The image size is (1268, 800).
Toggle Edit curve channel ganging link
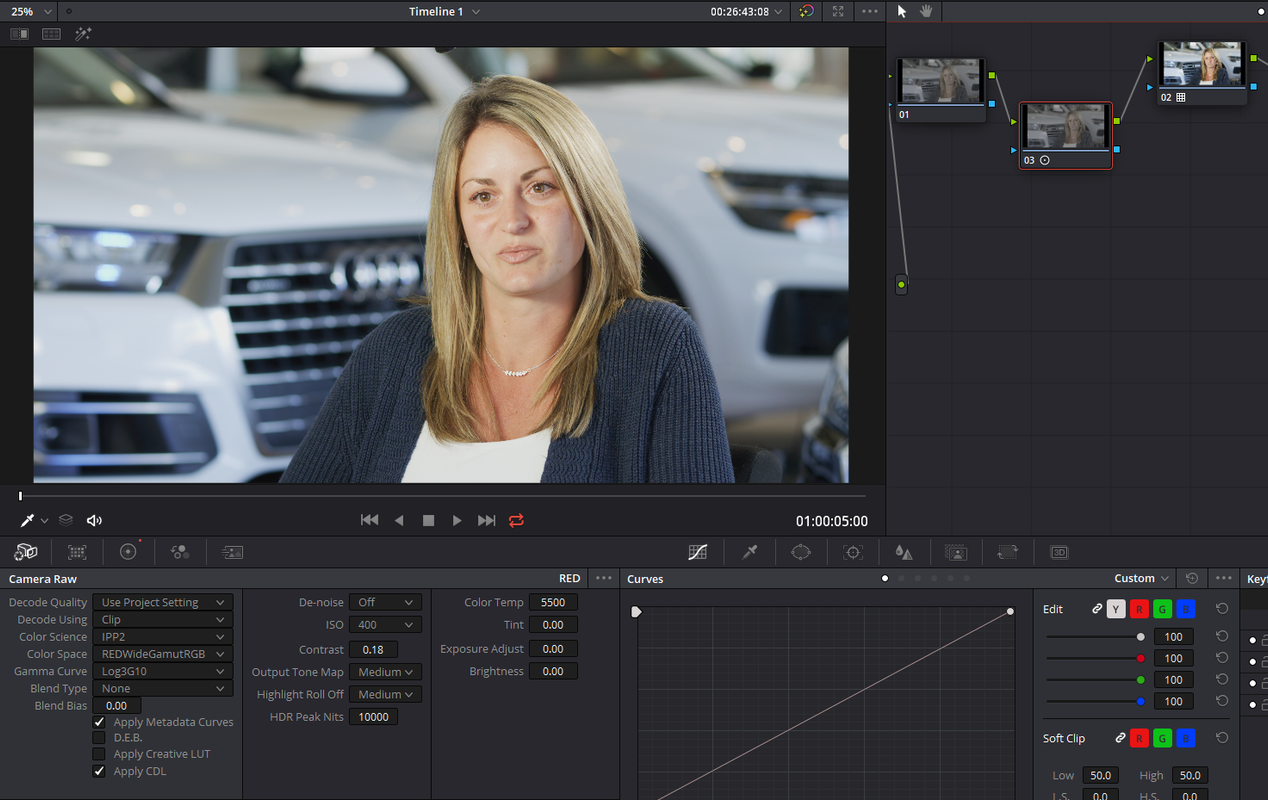(x=1097, y=609)
